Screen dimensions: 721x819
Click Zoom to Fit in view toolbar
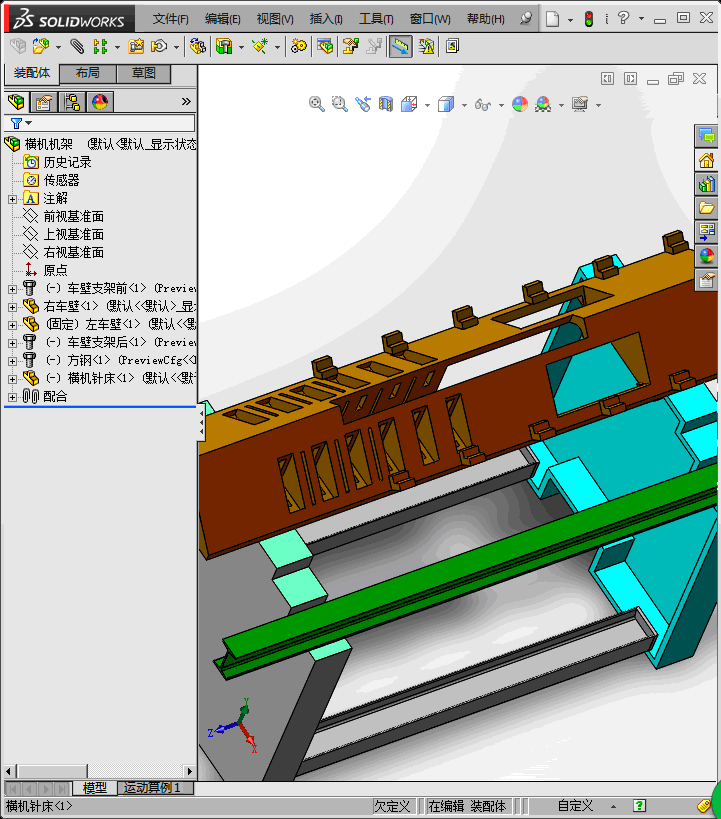click(x=317, y=104)
